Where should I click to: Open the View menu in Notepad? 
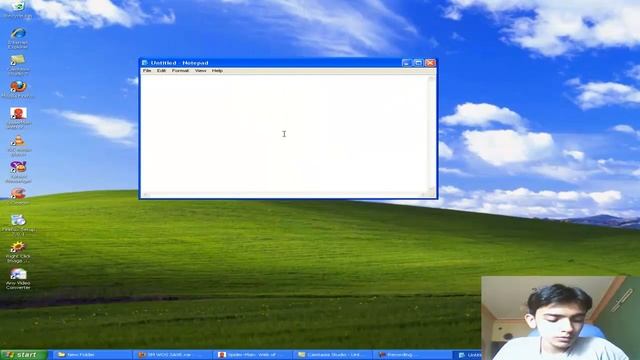pyautogui.click(x=200, y=71)
